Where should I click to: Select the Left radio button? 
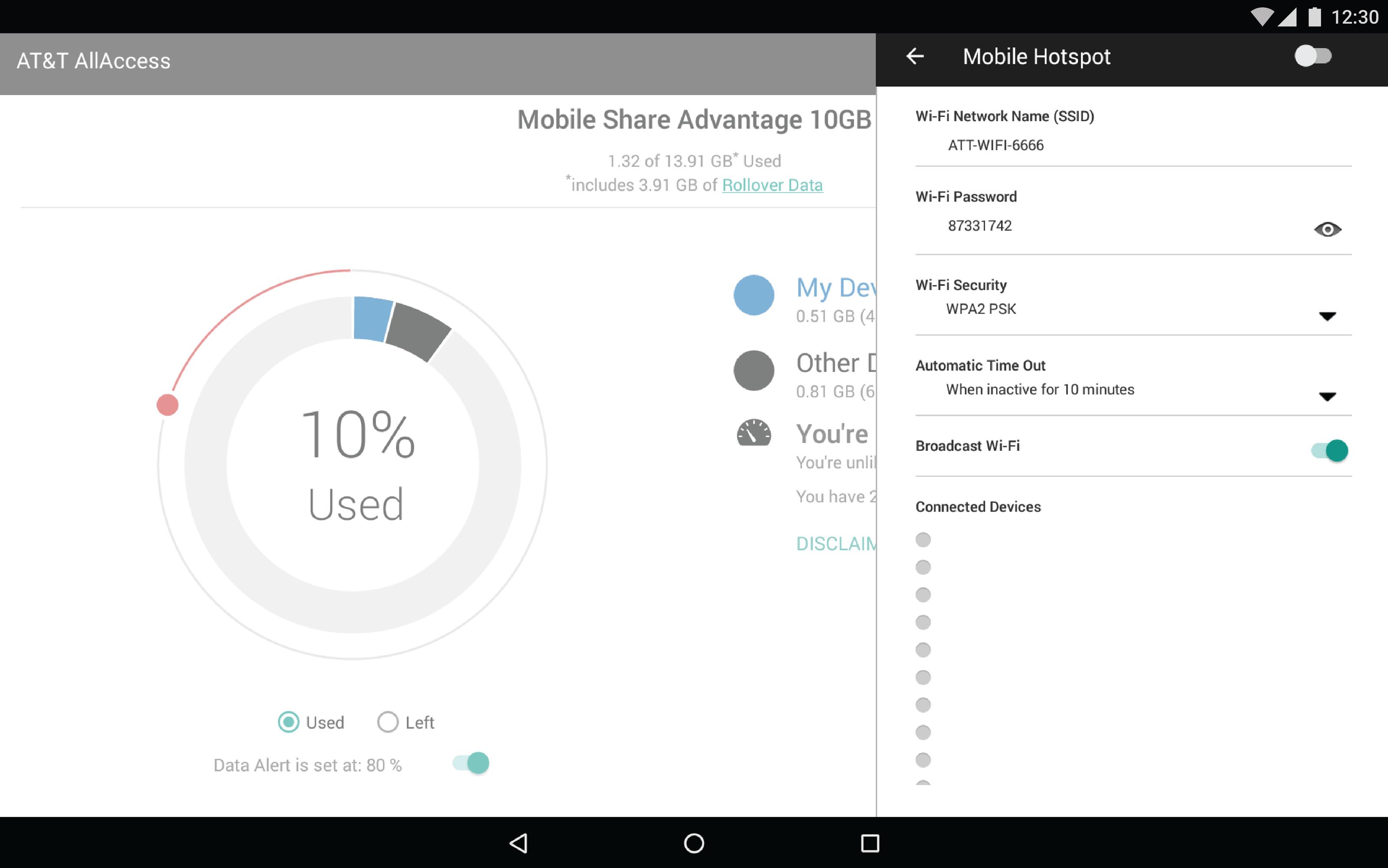pyautogui.click(x=388, y=722)
